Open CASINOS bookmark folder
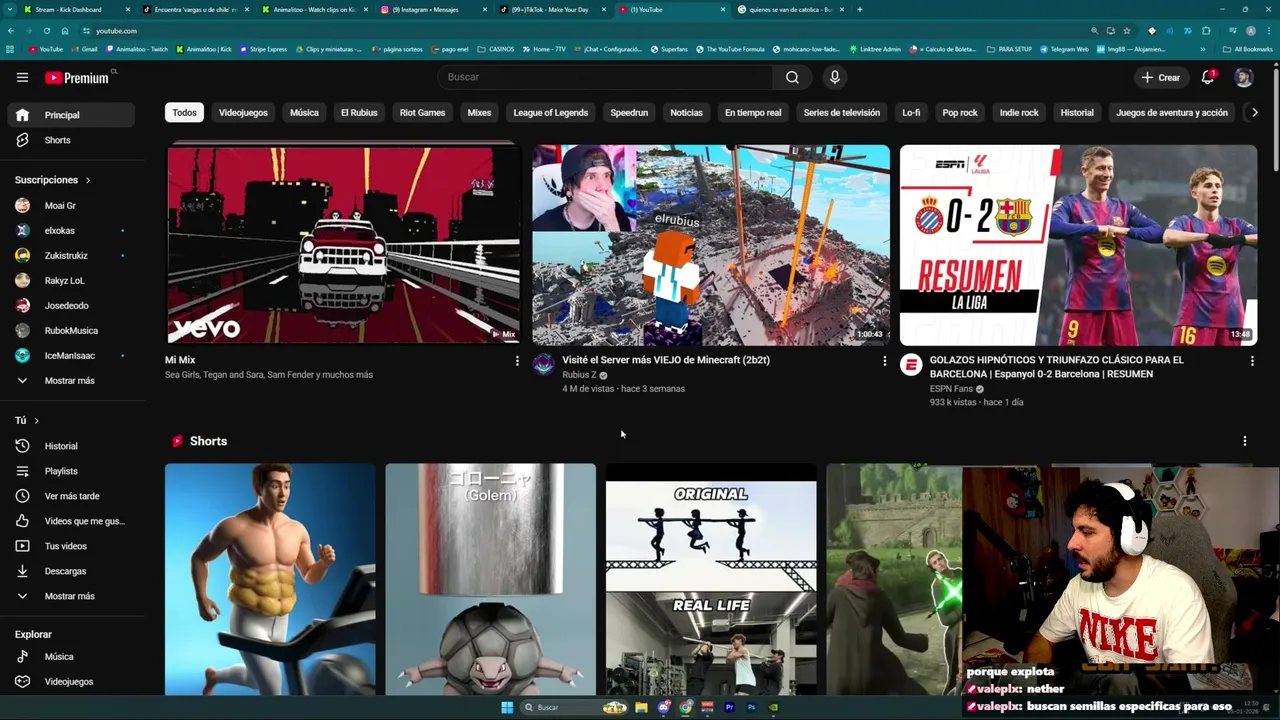 coord(495,49)
